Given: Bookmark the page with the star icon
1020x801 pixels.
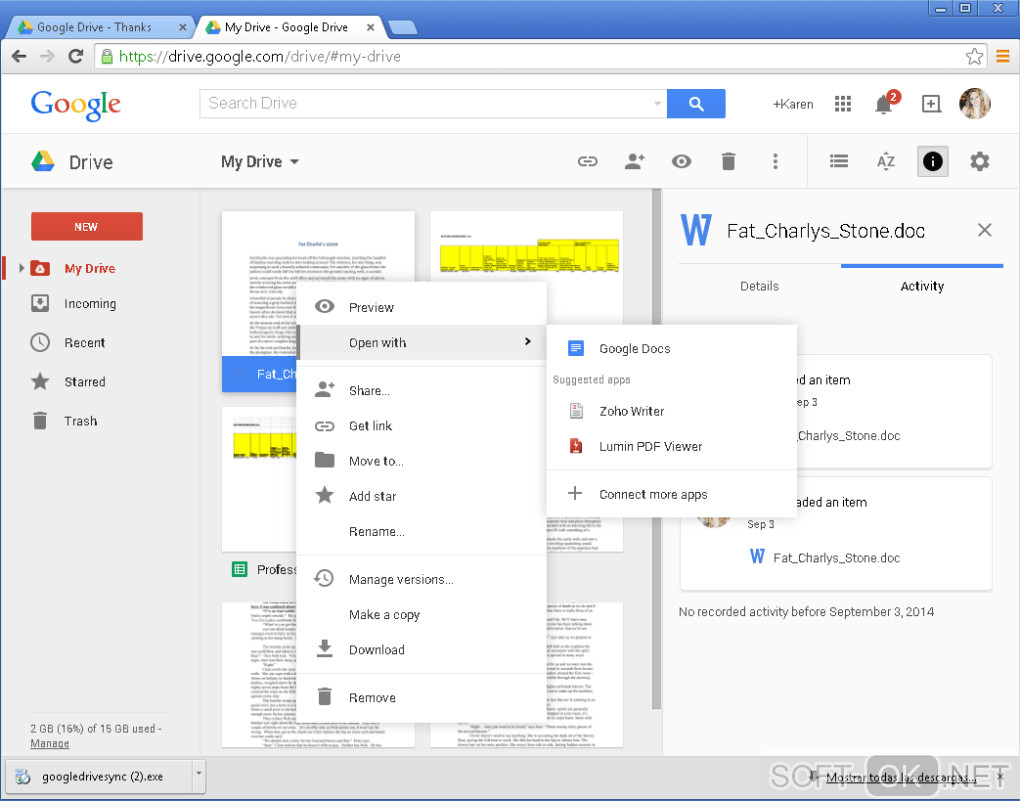Looking at the screenshot, I should pyautogui.click(x=974, y=57).
